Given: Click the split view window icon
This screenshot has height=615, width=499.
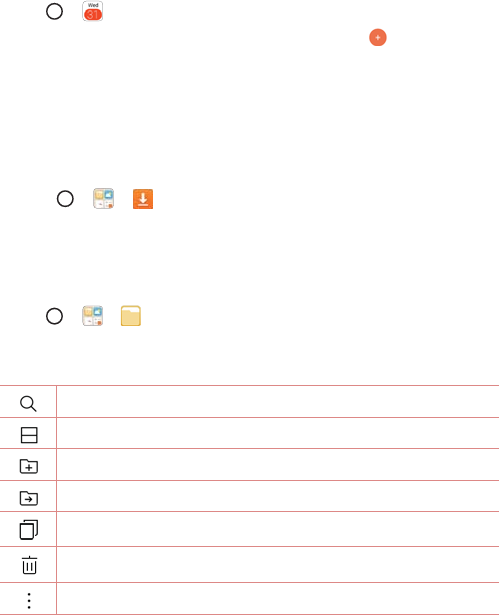Looking at the screenshot, I should pyautogui.click(x=29, y=435).
